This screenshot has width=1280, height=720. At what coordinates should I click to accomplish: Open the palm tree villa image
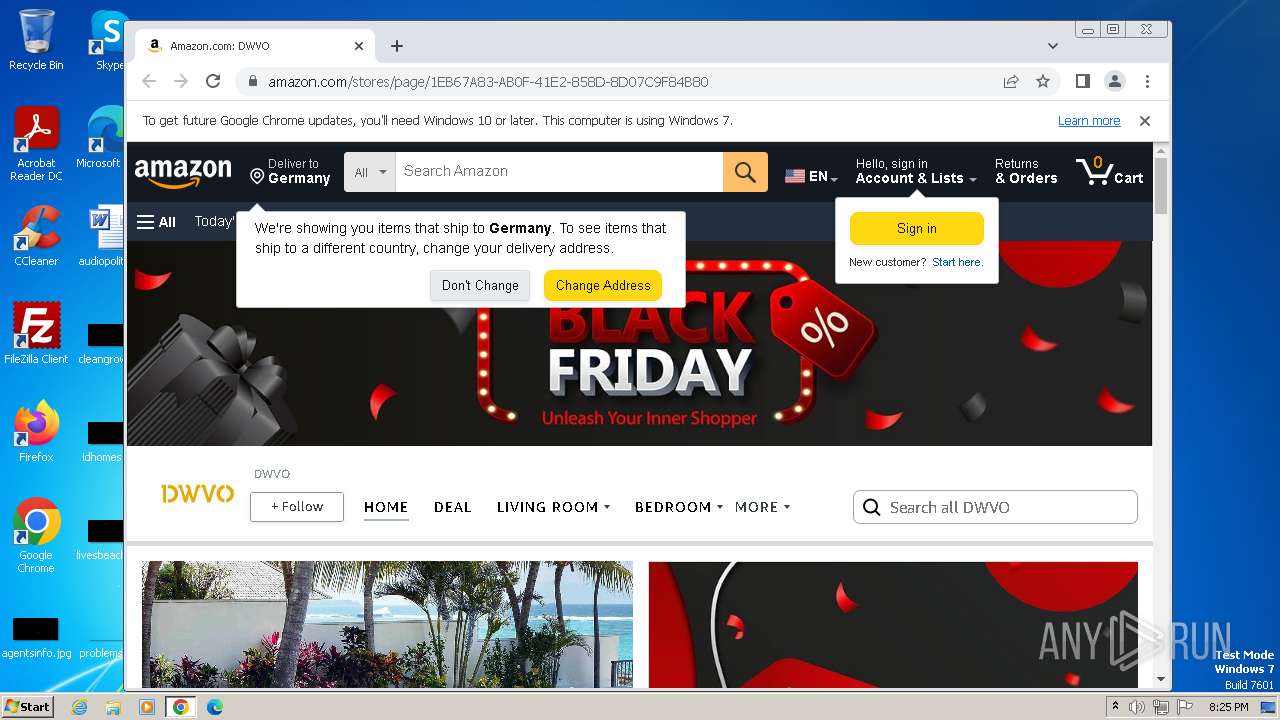pos(387,624)
